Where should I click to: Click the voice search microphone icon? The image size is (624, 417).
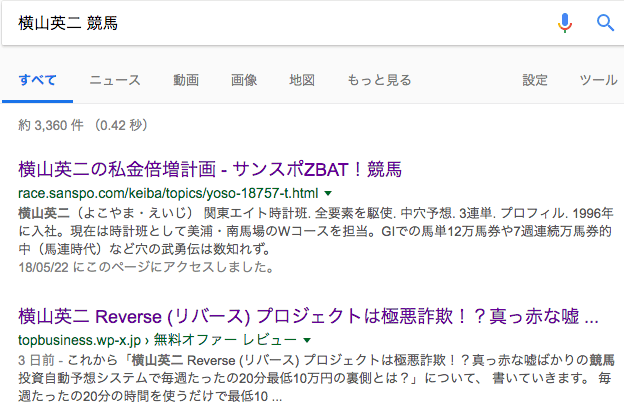click(x=565, y=23)
